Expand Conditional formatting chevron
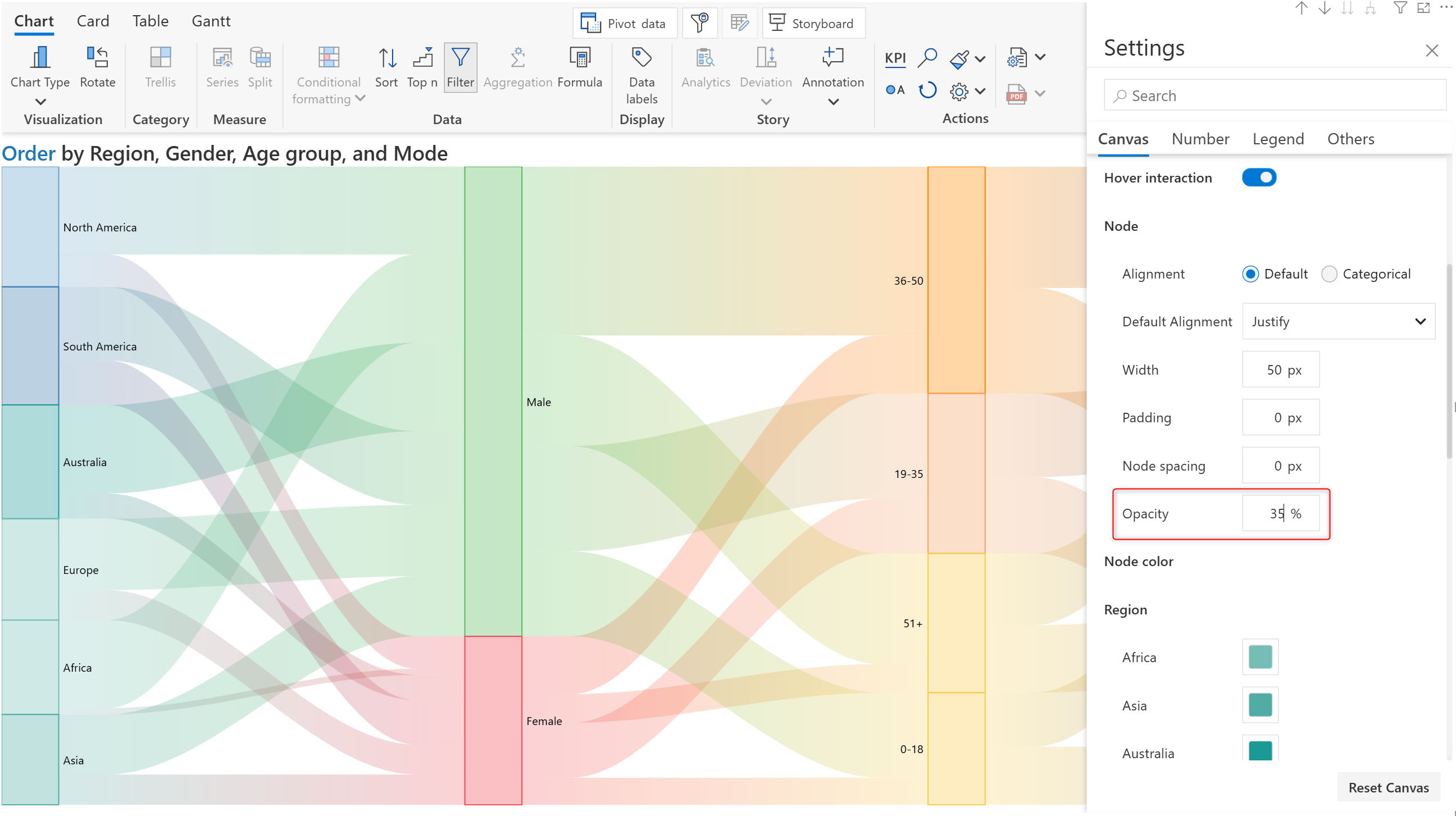The height and width of the screenshot is (816, 1456). pos(360,98)
